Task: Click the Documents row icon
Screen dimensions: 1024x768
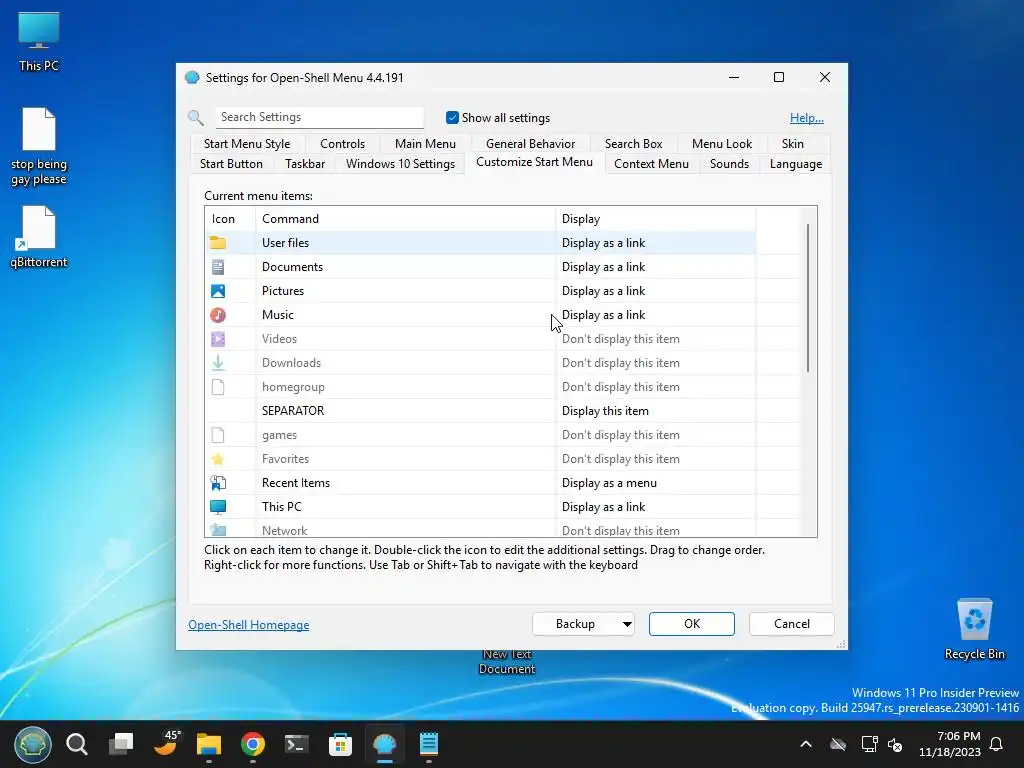Action: [218, 267]
